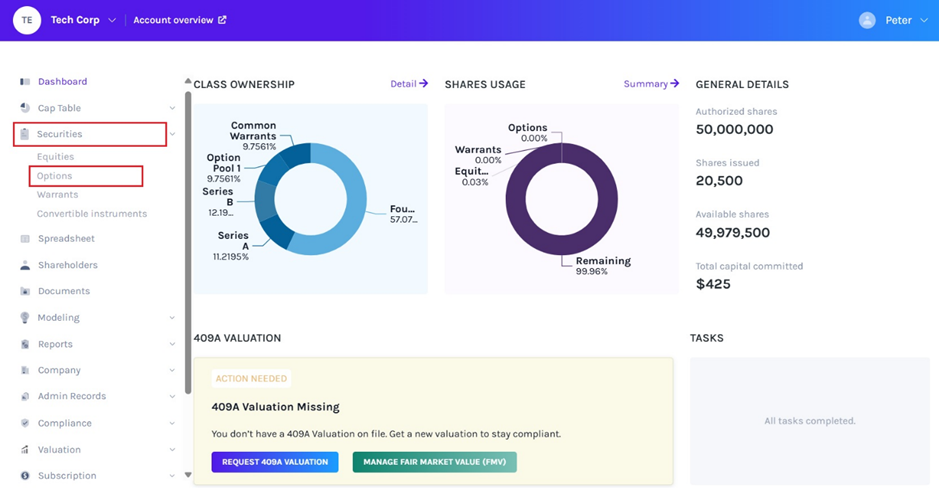939x494 pixels.
Task: Click the Modeling lightbulb icon
Action: tap(25, 318)
